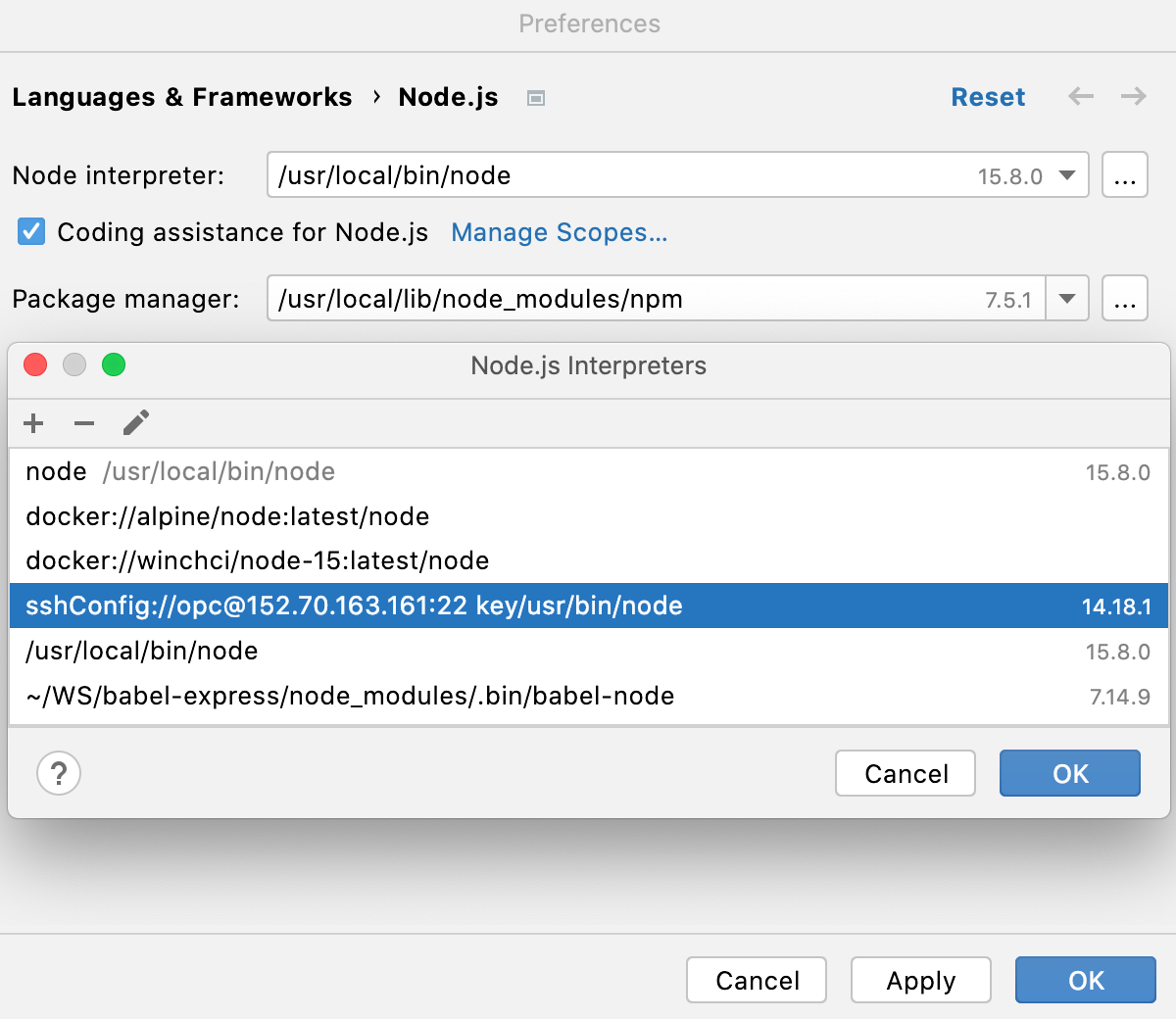Viewport: 1176px width, 1019px height.
Task: Browse for a package manager with the ellipsis button
Action: (1124, 299)
